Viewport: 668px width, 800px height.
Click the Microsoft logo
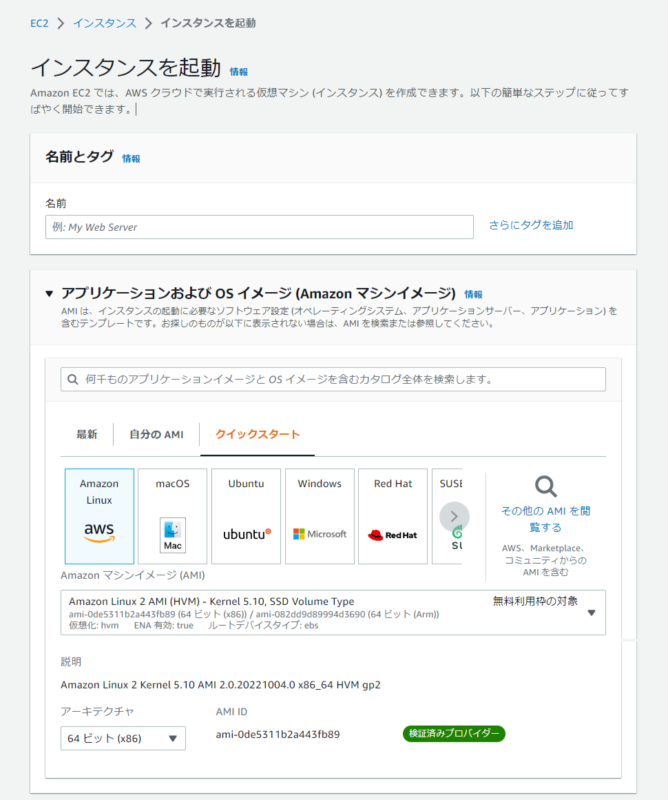coord(319,534)
